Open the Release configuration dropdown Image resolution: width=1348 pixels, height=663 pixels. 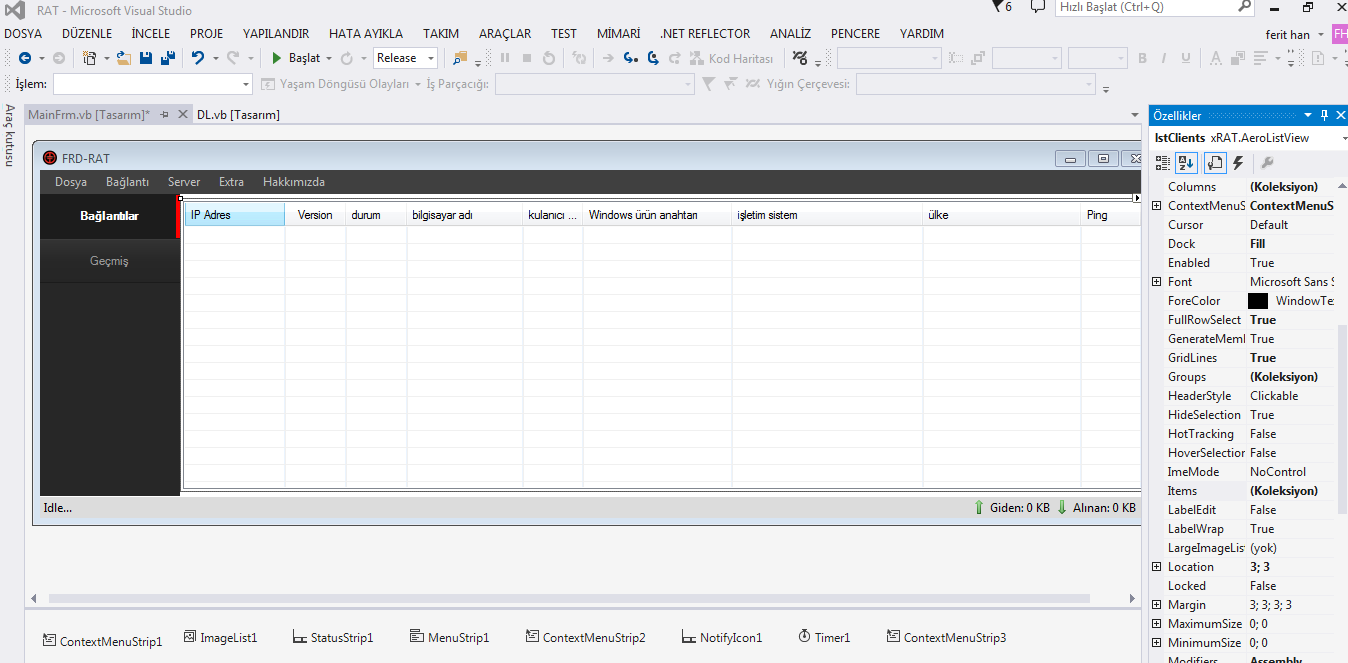(x=406, y=58)
